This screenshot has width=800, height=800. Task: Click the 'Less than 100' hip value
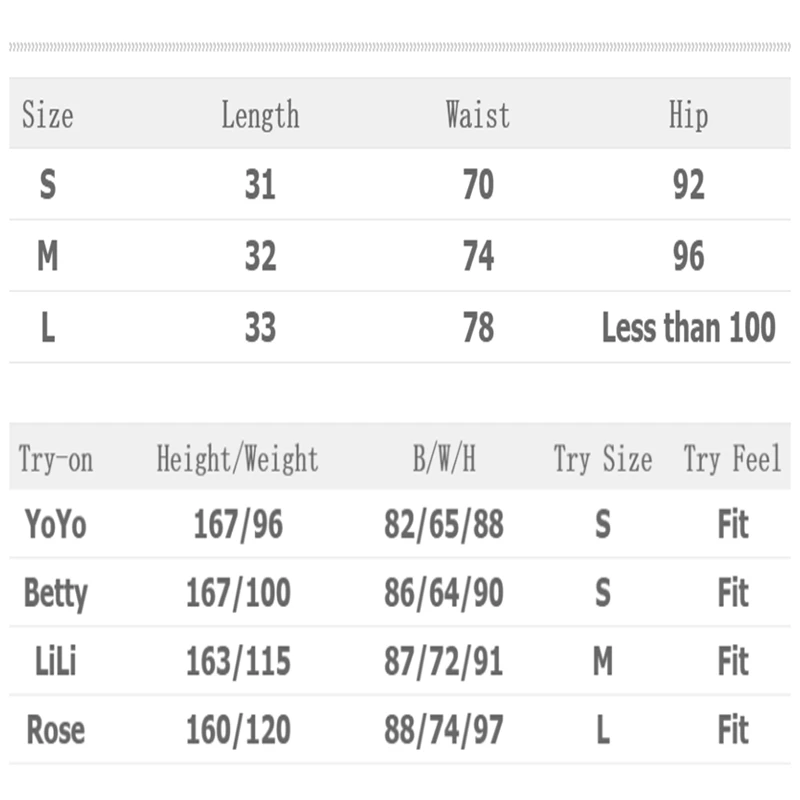click(x=688, y=328)
